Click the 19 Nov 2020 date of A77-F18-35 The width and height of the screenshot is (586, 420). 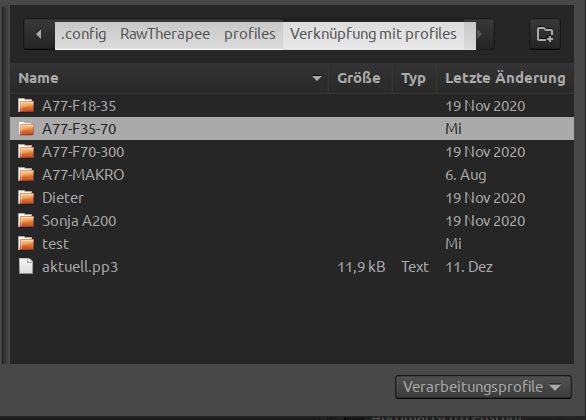(485, 106)
